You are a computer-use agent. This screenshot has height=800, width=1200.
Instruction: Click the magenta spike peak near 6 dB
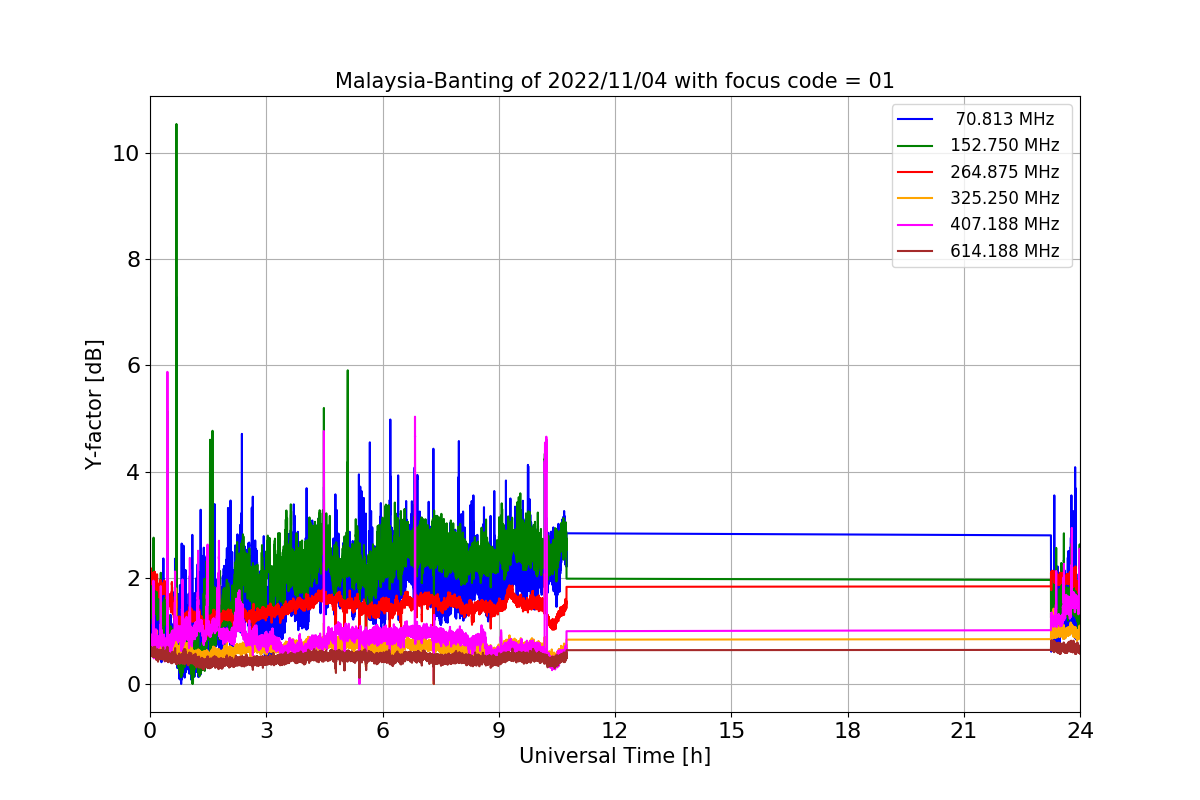click(167, 373)
